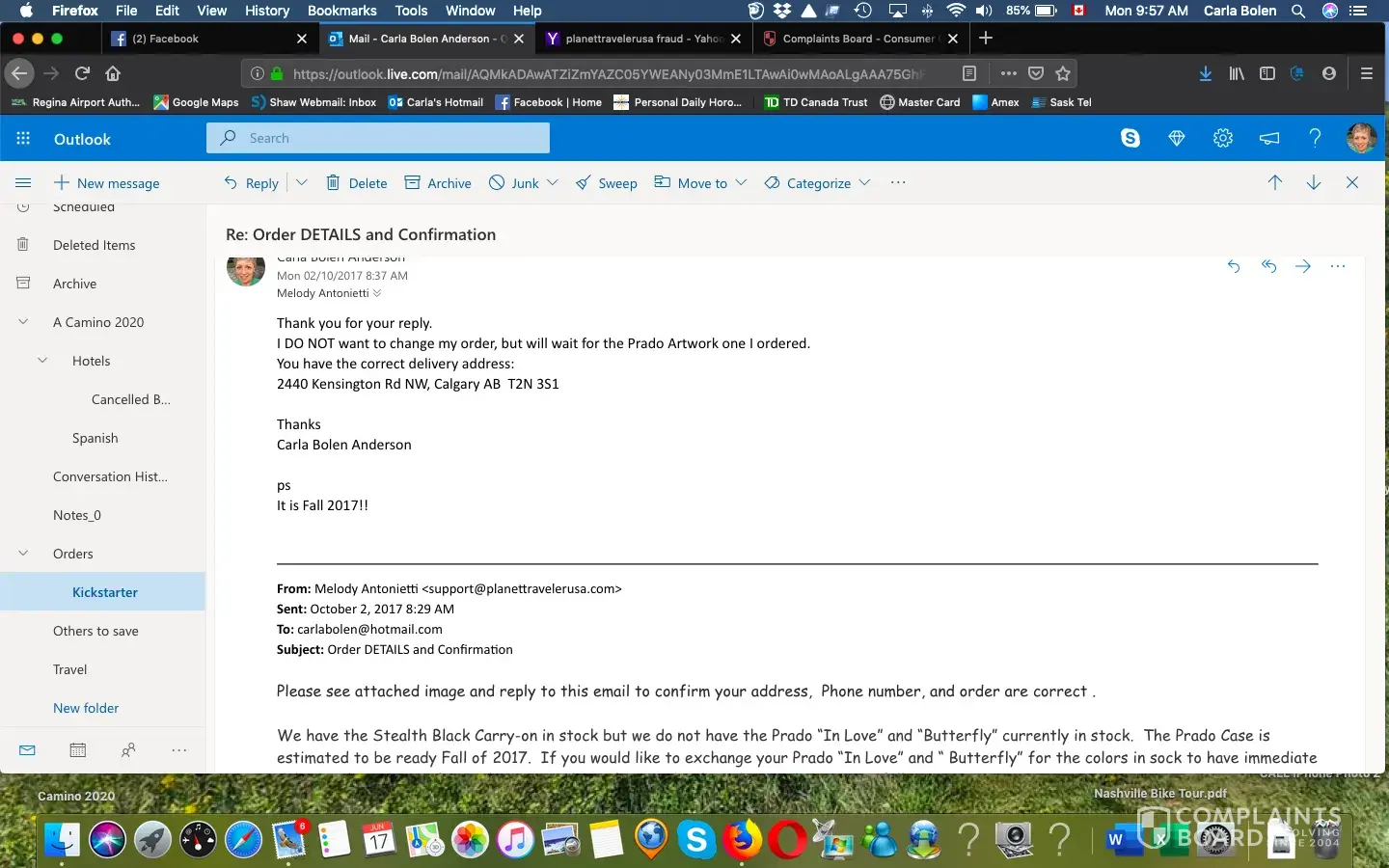Toggle the left navigation pane hamburger
The image size is (1389, 868).
tap(23, 183)
